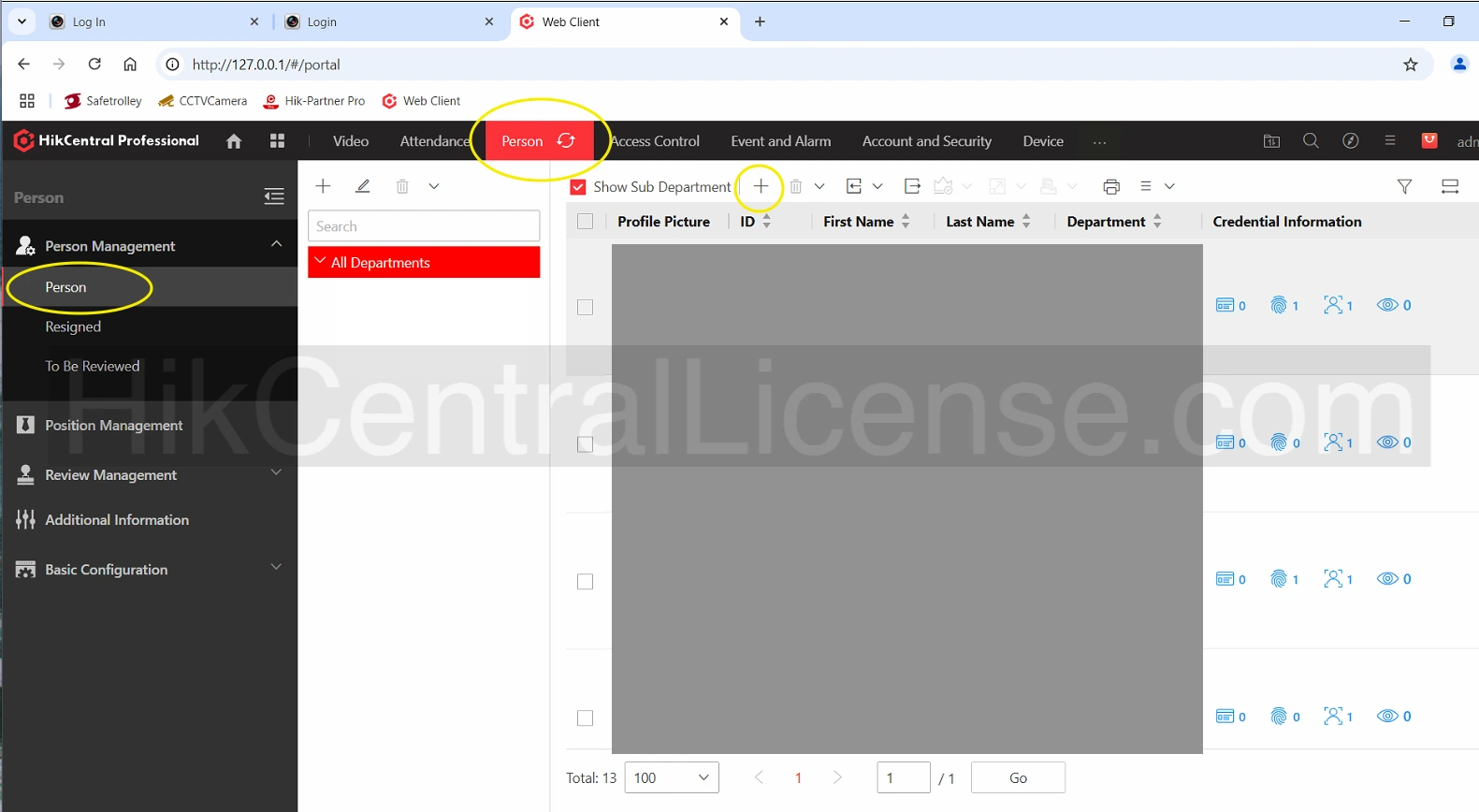Image resolution: width=1479 pixels, height=812 pixels.
Task: Click the page number input box
Action: [x=904, y=777]
